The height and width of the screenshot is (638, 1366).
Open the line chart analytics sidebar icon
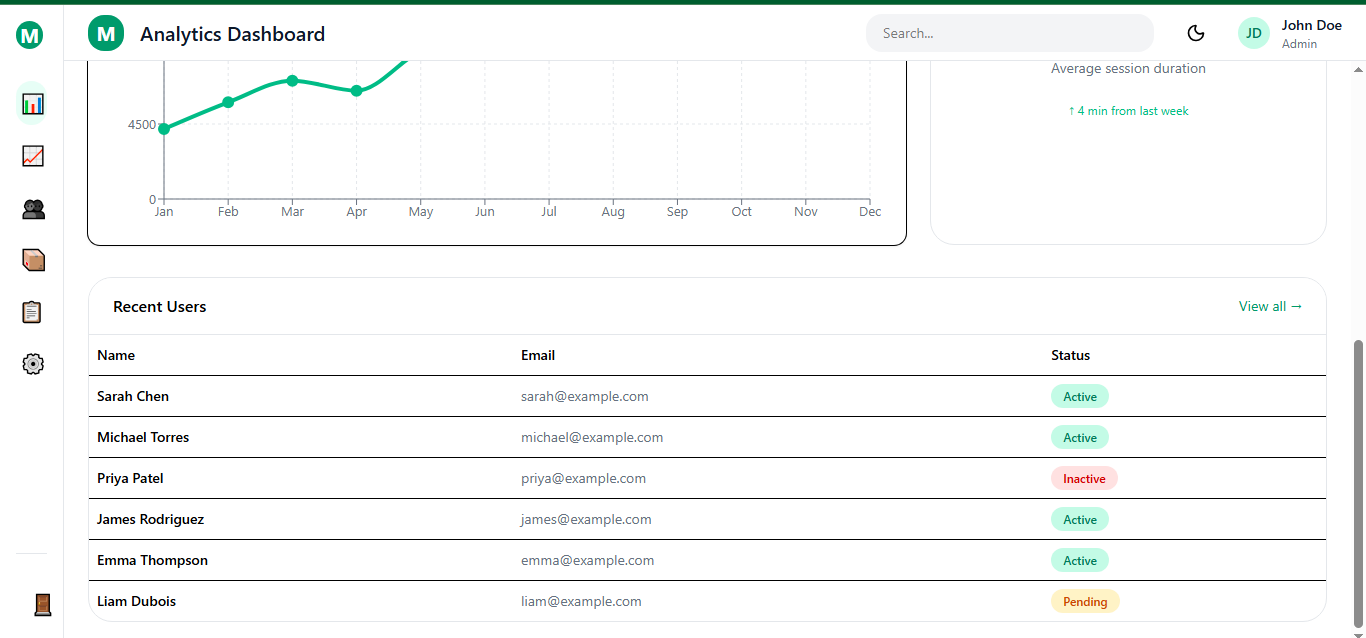click(32, 156)
